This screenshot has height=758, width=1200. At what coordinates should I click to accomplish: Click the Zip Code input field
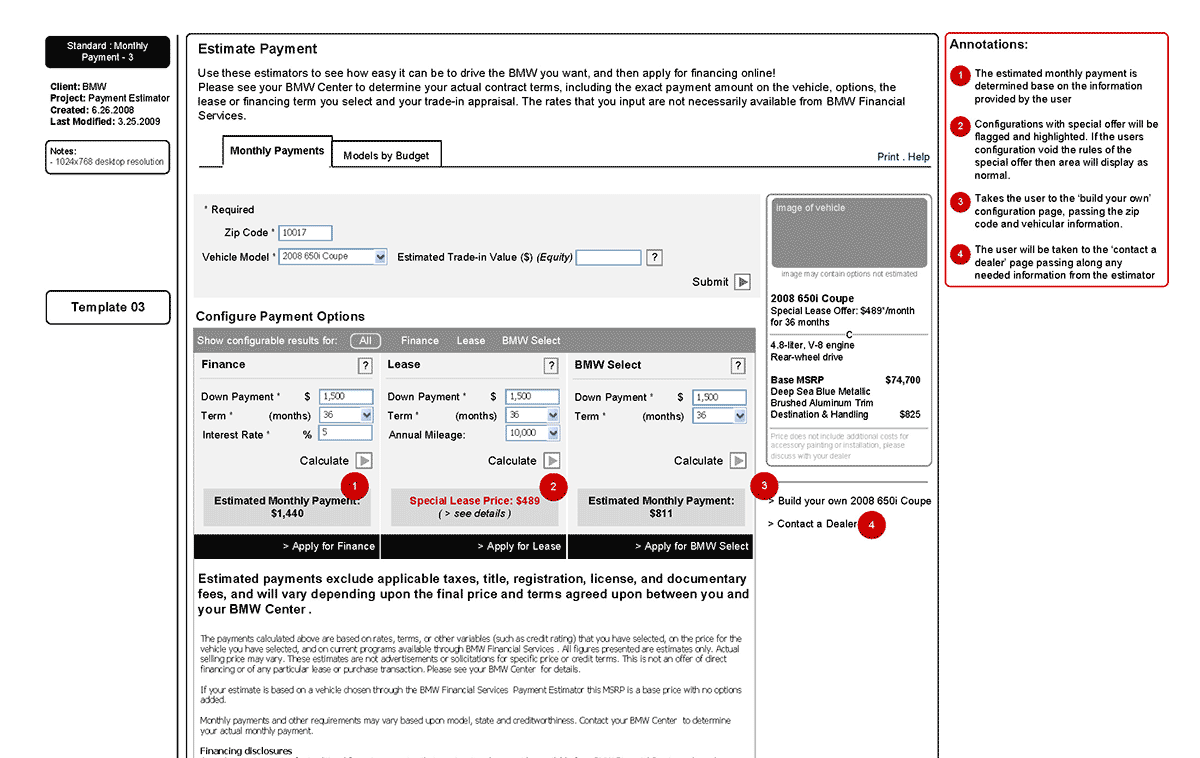305,233
